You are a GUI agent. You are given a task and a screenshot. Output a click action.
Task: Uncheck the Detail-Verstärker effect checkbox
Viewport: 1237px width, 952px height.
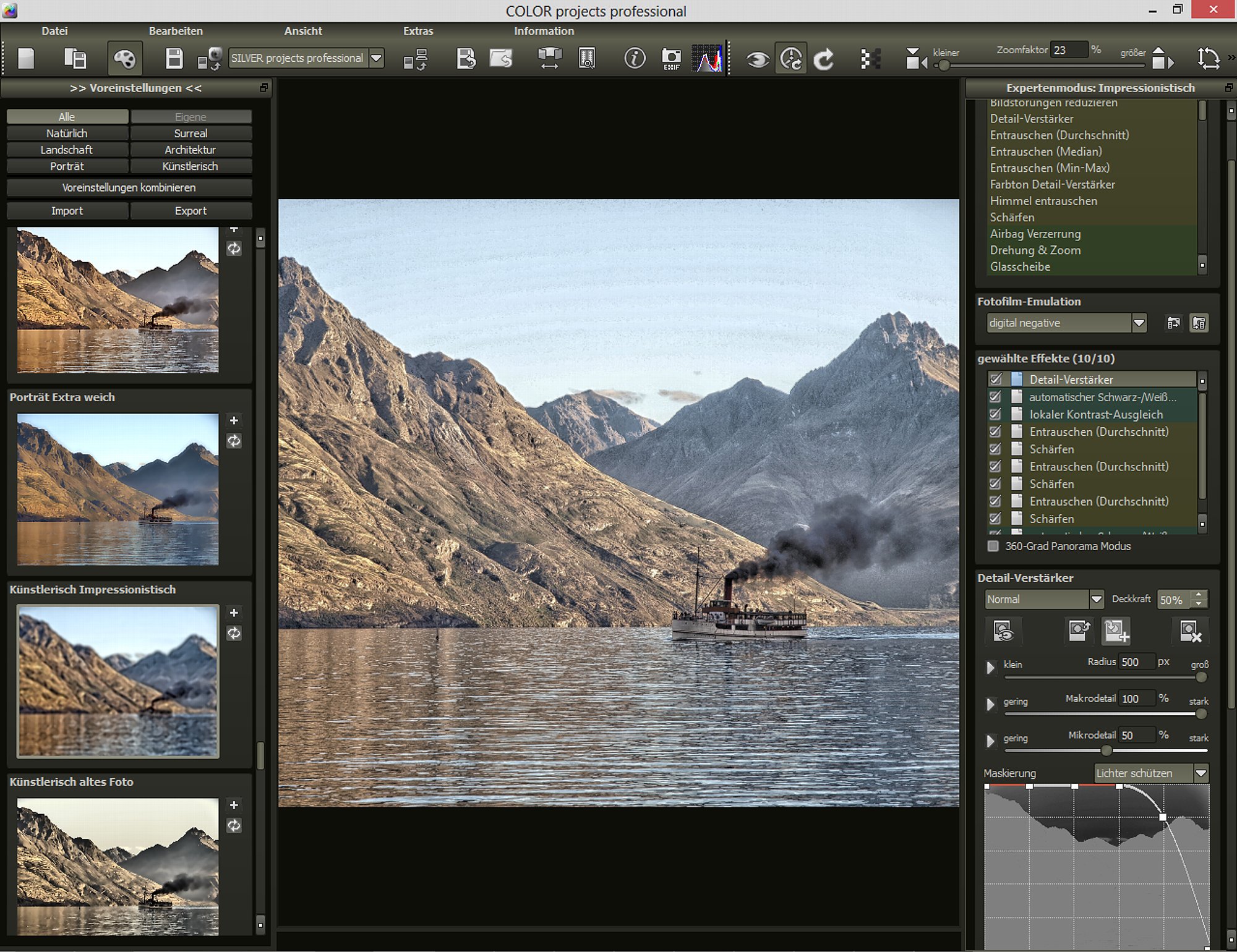click(995, 379)
